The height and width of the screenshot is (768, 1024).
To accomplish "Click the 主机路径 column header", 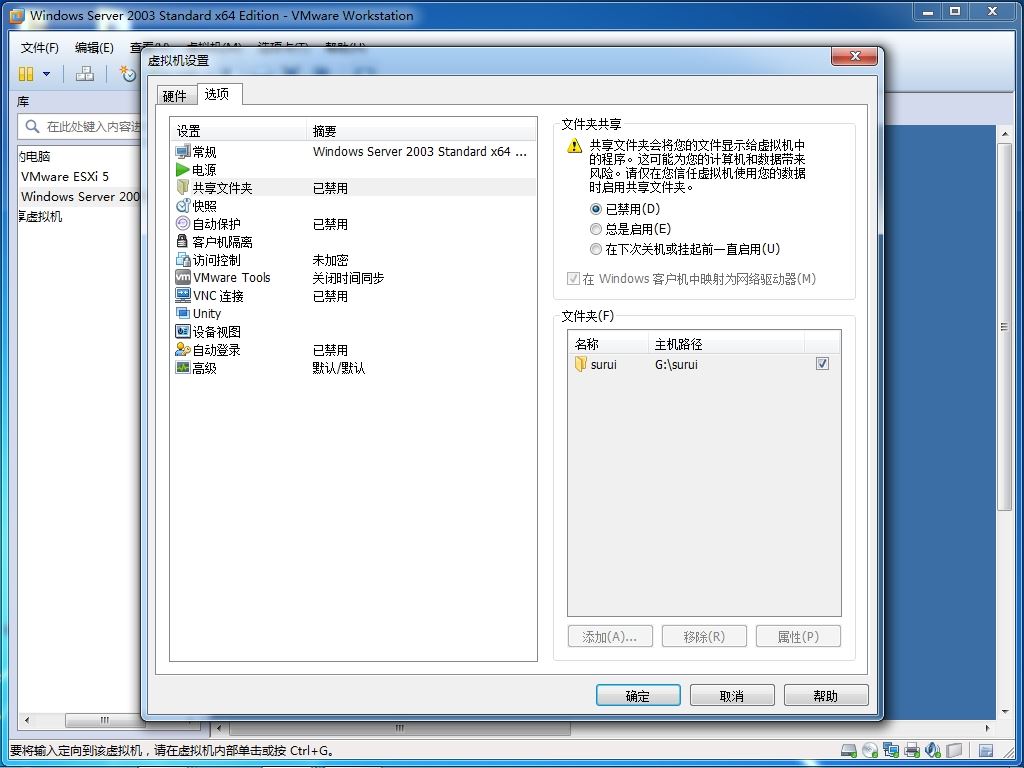I will 727,344.
